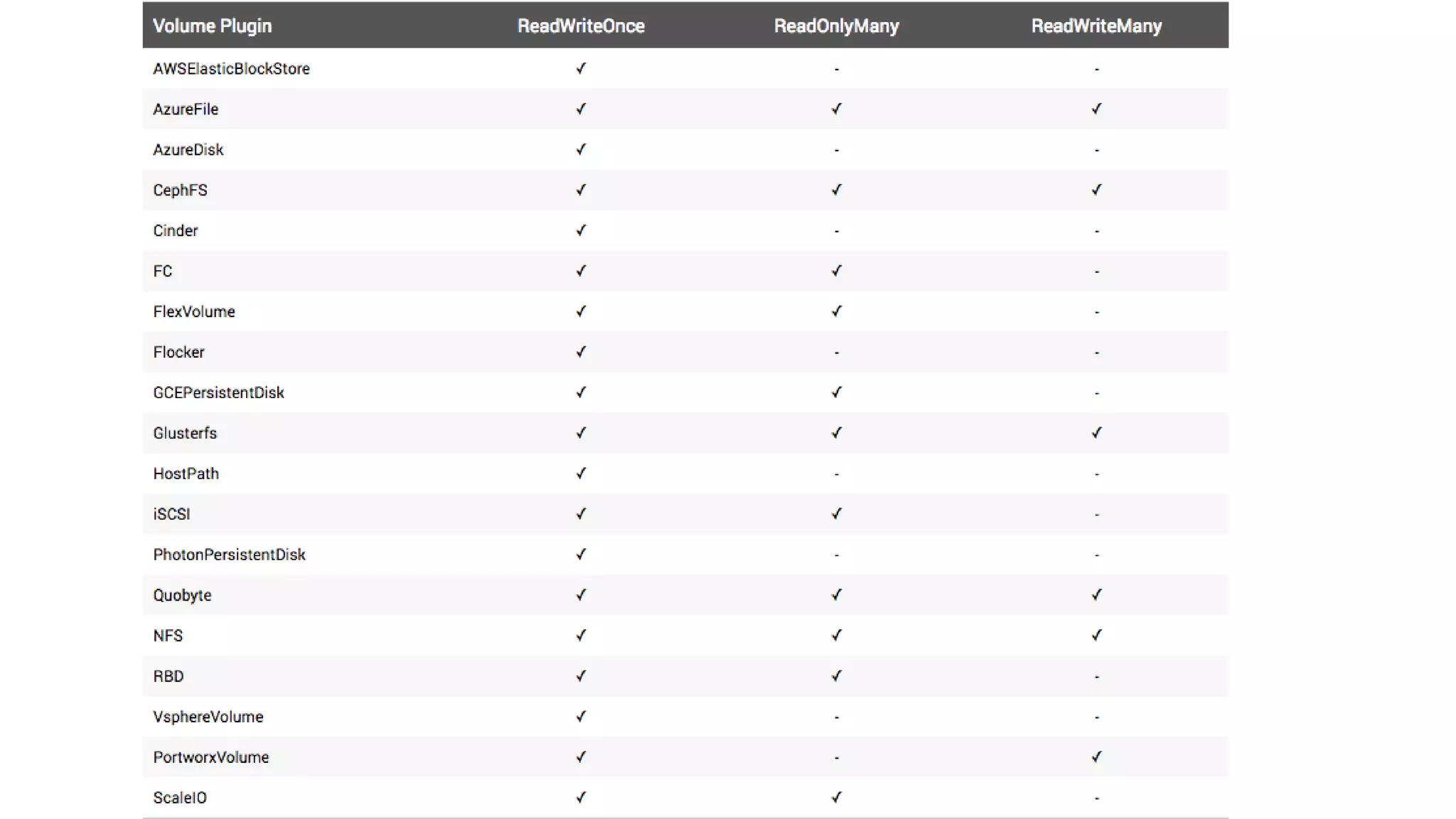1456x819 pixels.
Task: Click the HostPath ReadOnlyMany dash
Action: pos(836,474)
